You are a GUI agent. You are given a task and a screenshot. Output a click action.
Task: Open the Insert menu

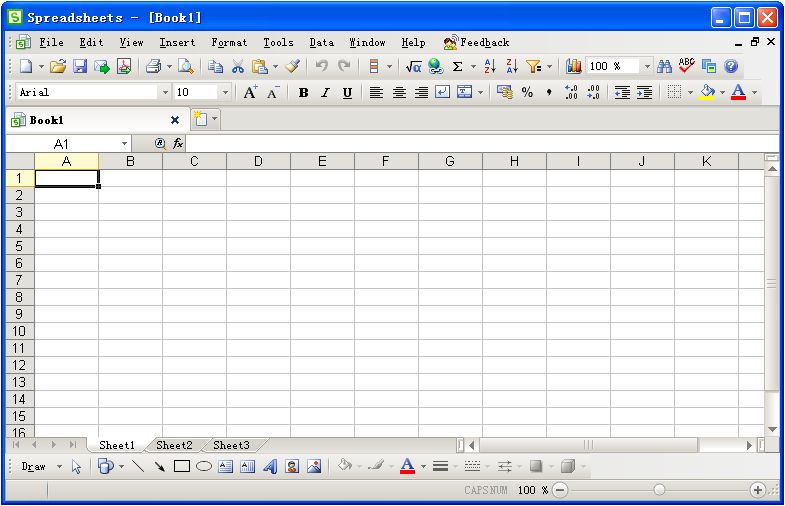(x=177, y=43)
